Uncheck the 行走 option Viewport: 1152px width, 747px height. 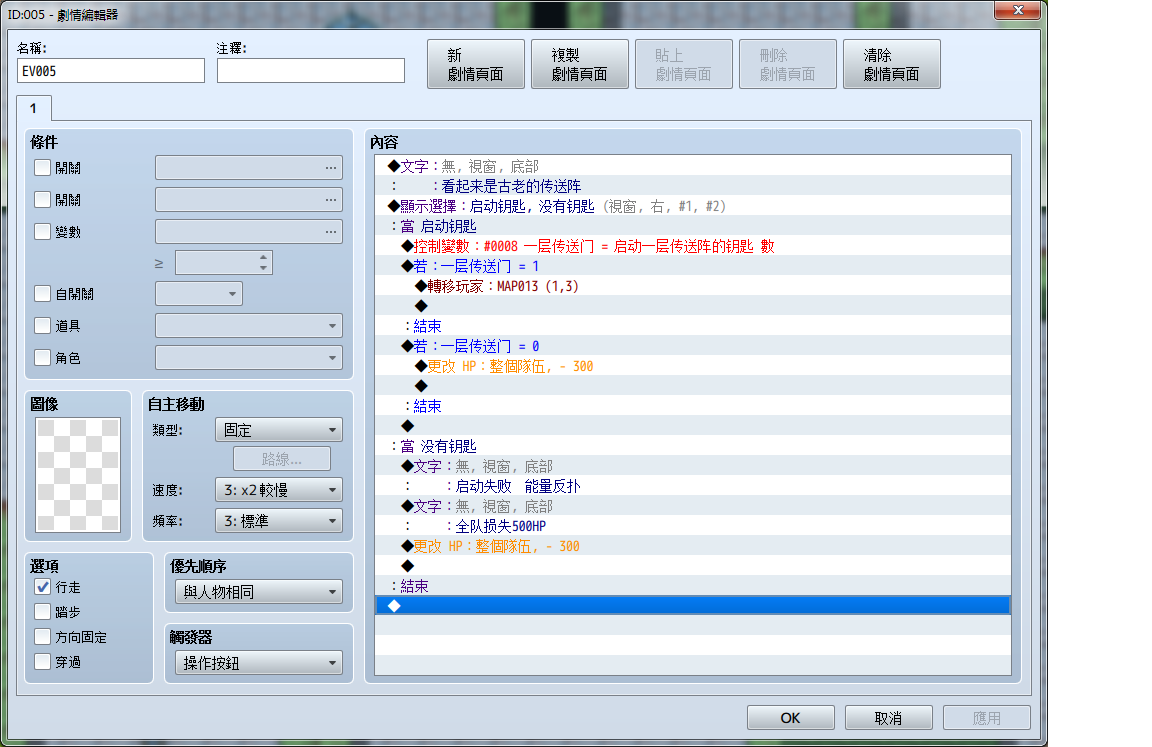(x=43, y=587)
